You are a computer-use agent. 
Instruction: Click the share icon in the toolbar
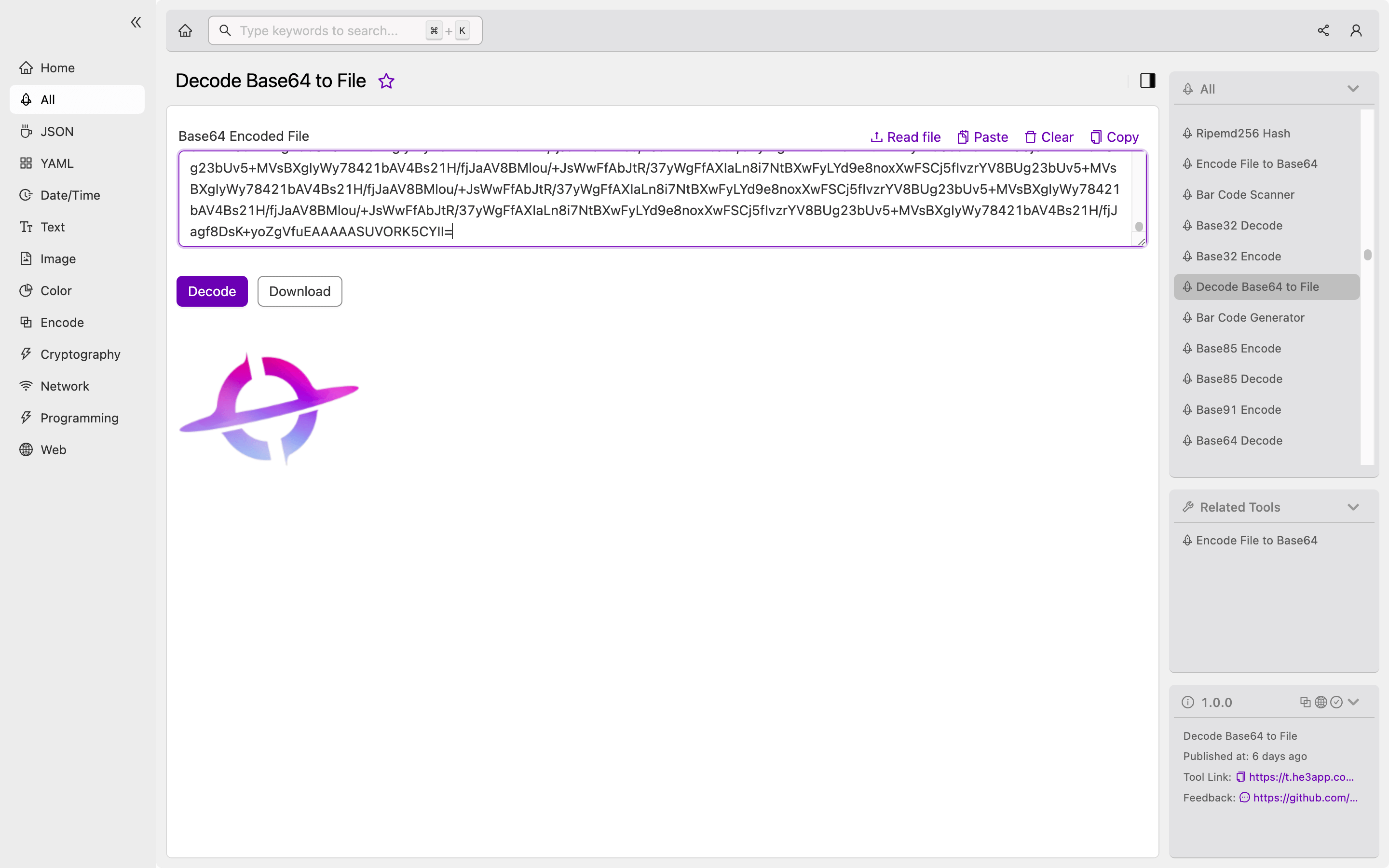pyautogui.click(x=1323, y=30)
